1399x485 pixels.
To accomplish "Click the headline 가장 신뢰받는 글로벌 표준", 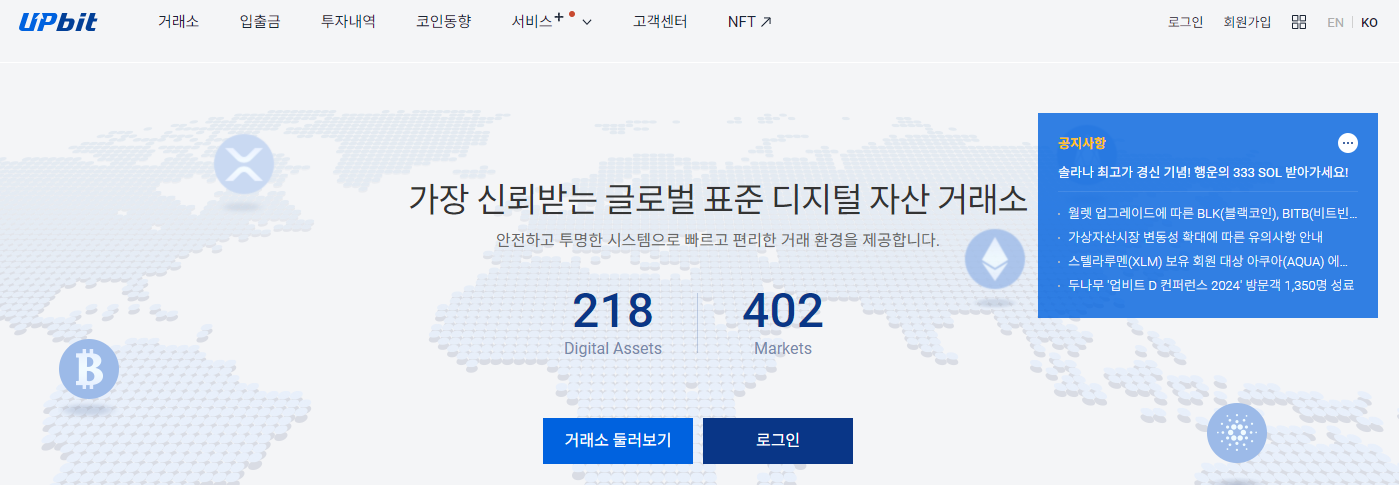I will coord(717,198).
